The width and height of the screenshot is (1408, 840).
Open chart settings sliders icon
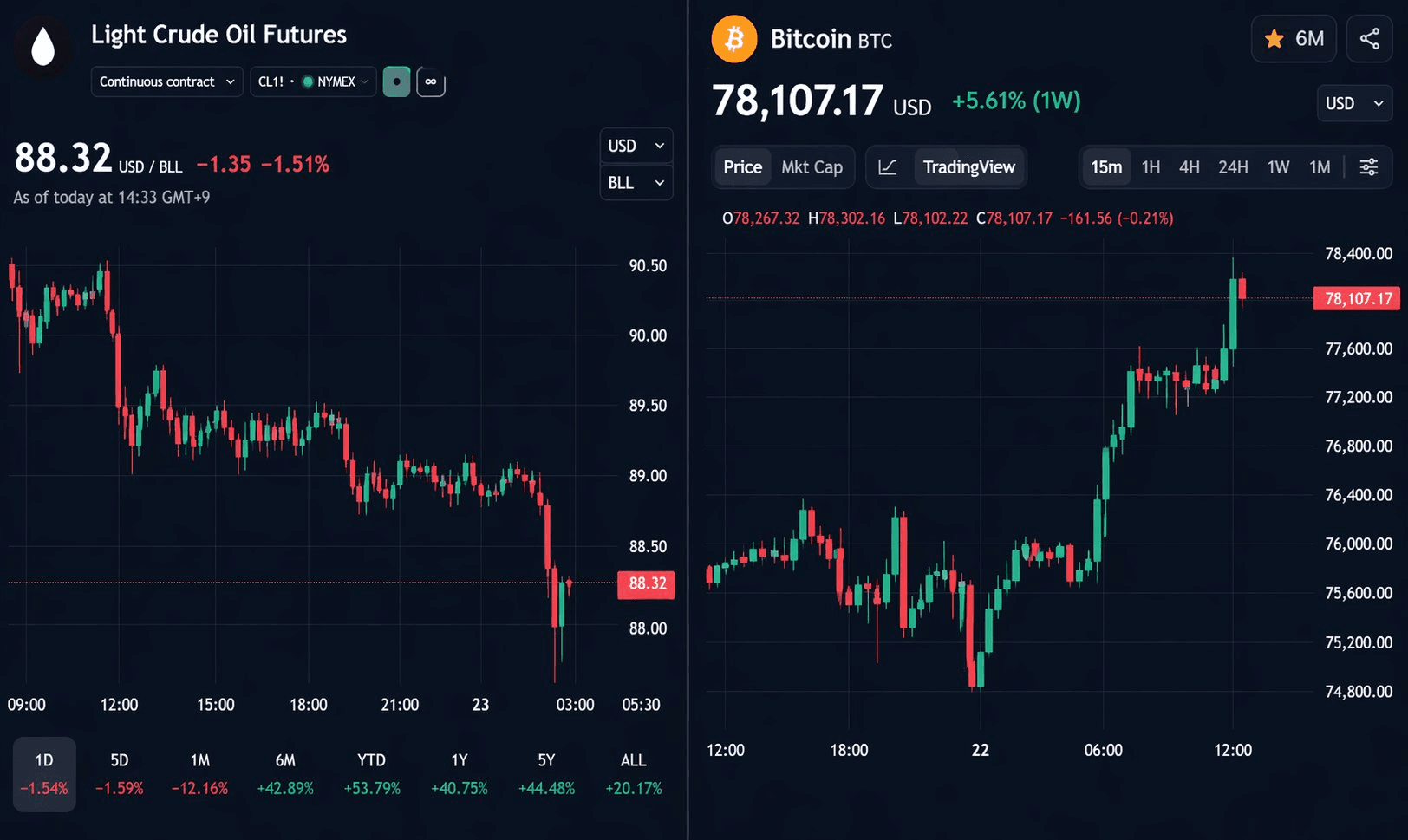[1368, 167]
